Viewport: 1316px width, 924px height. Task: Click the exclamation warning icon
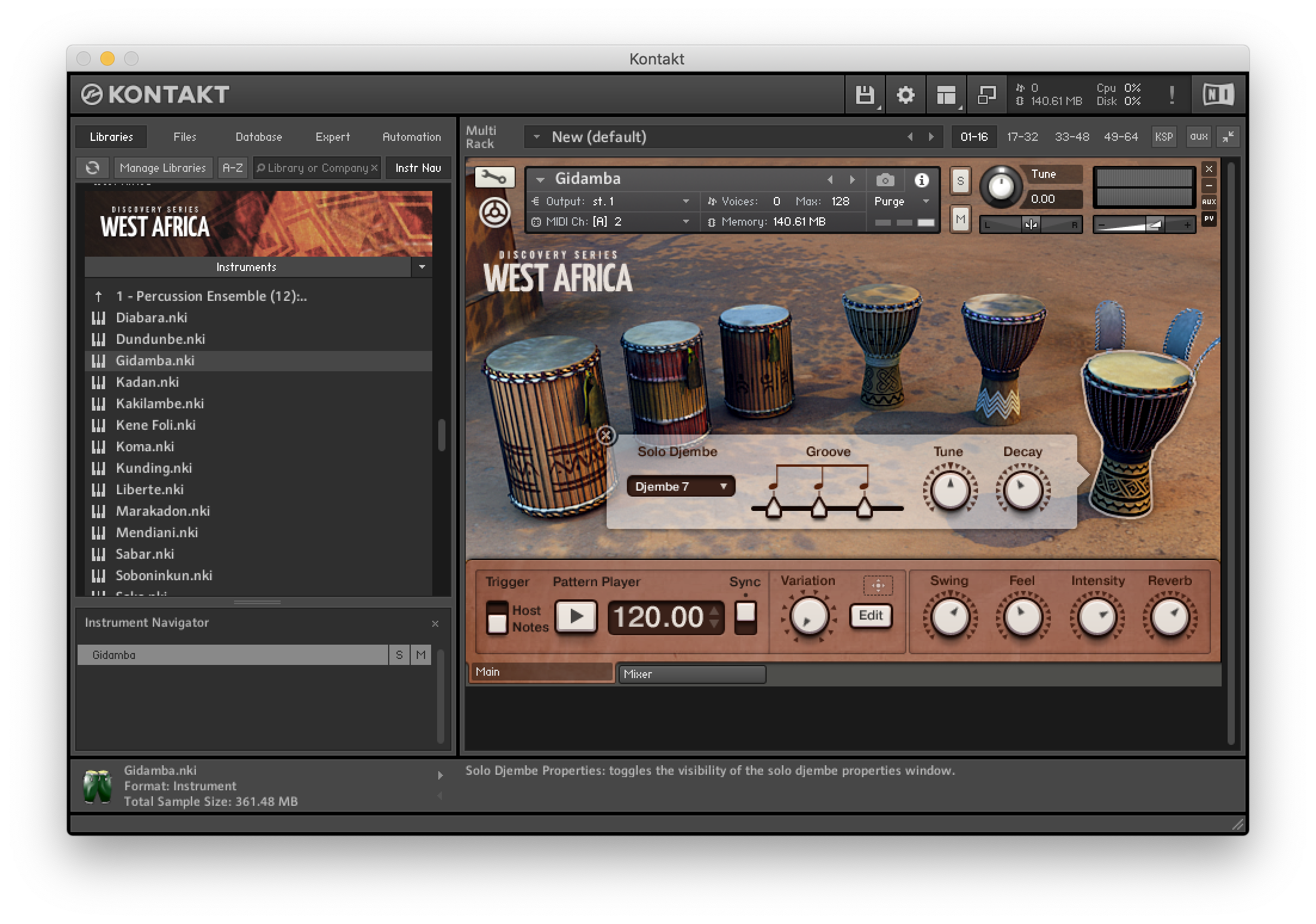click(x=1172, y=95)
